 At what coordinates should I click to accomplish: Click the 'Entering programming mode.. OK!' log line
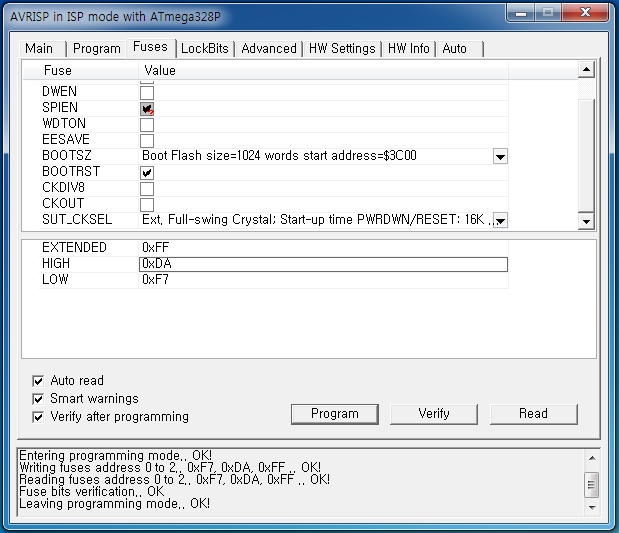coord(115,455)
